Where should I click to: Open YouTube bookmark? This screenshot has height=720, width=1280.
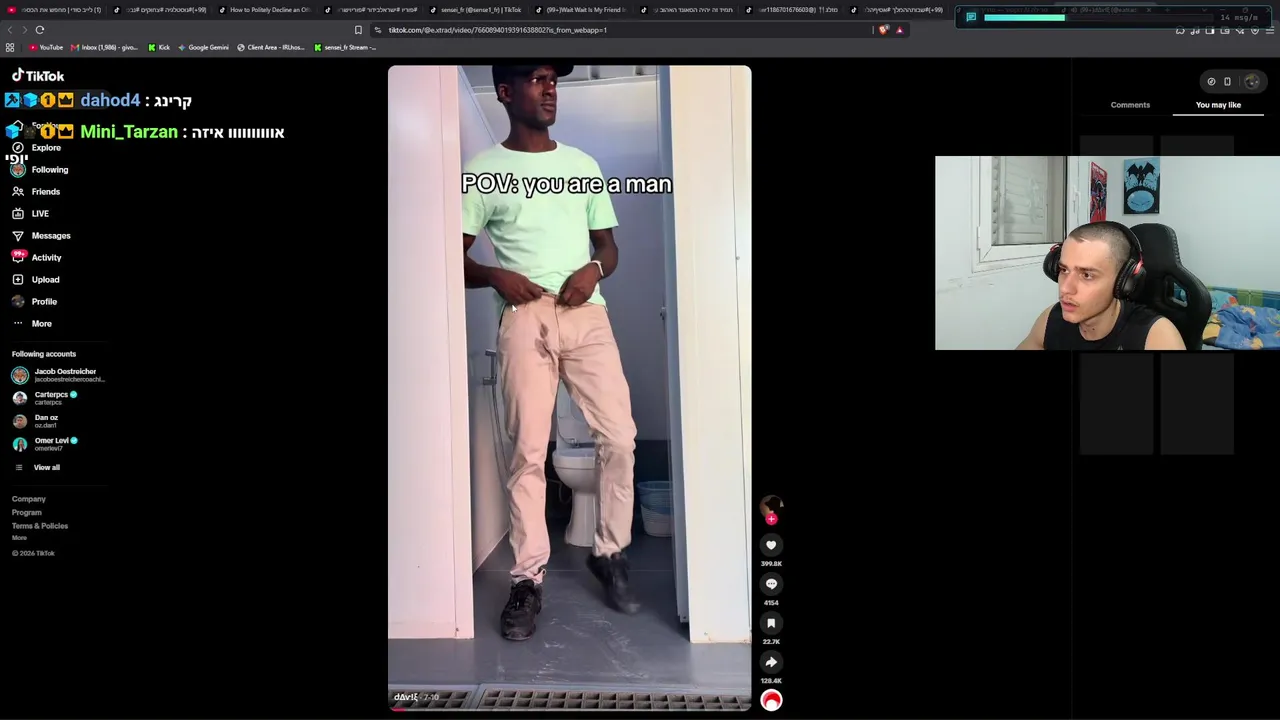coord(46,48)
